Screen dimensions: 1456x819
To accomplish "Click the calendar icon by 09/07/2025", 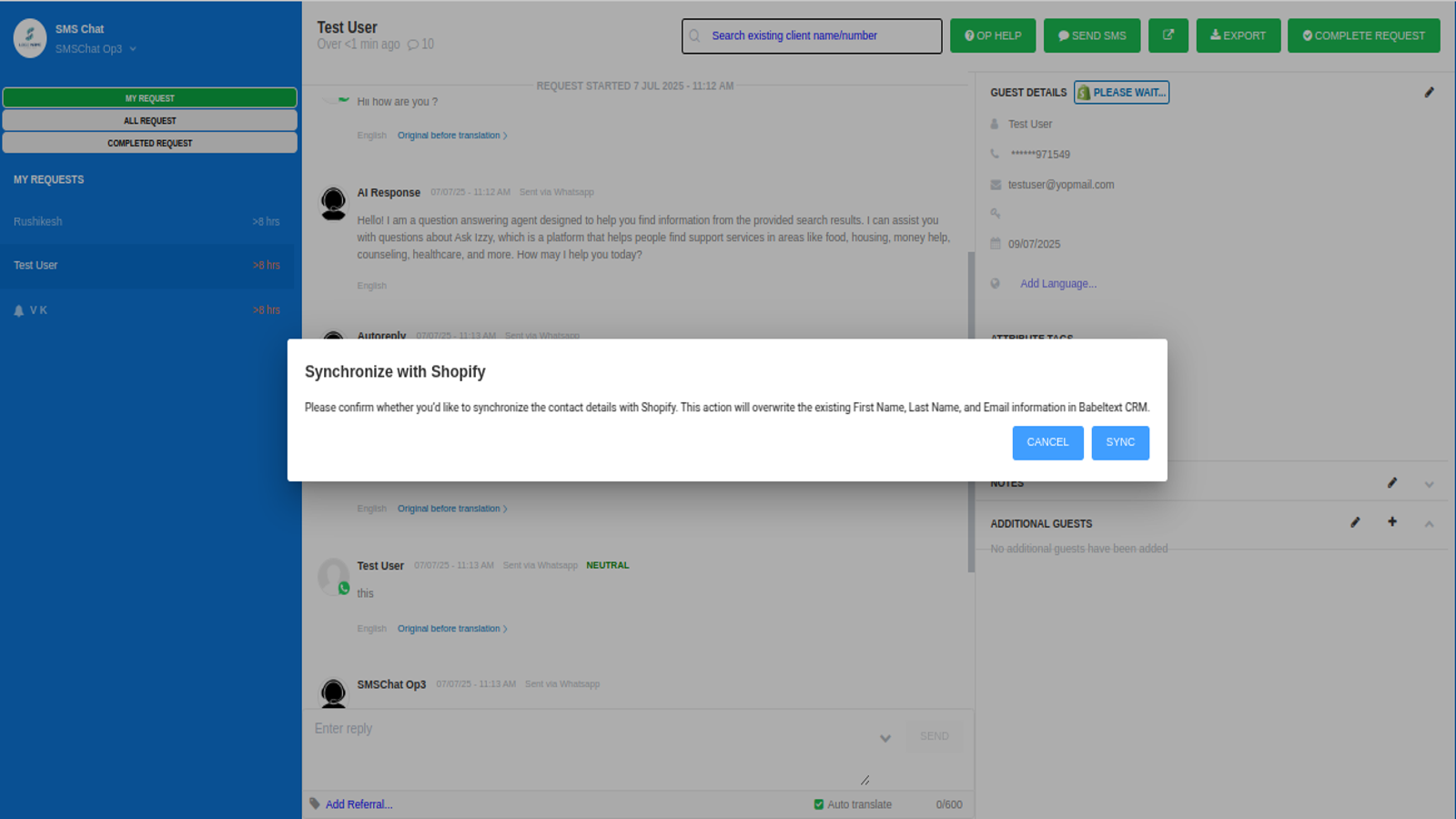I will coord(996,244).
